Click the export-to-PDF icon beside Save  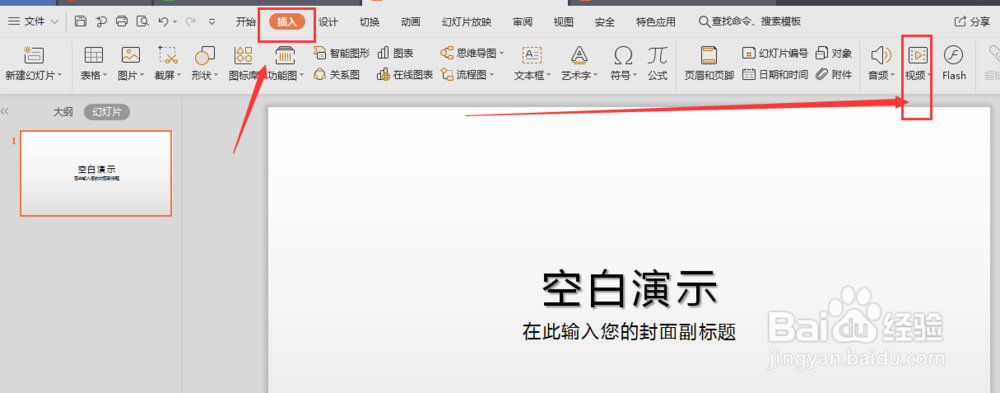pos(101,22)
